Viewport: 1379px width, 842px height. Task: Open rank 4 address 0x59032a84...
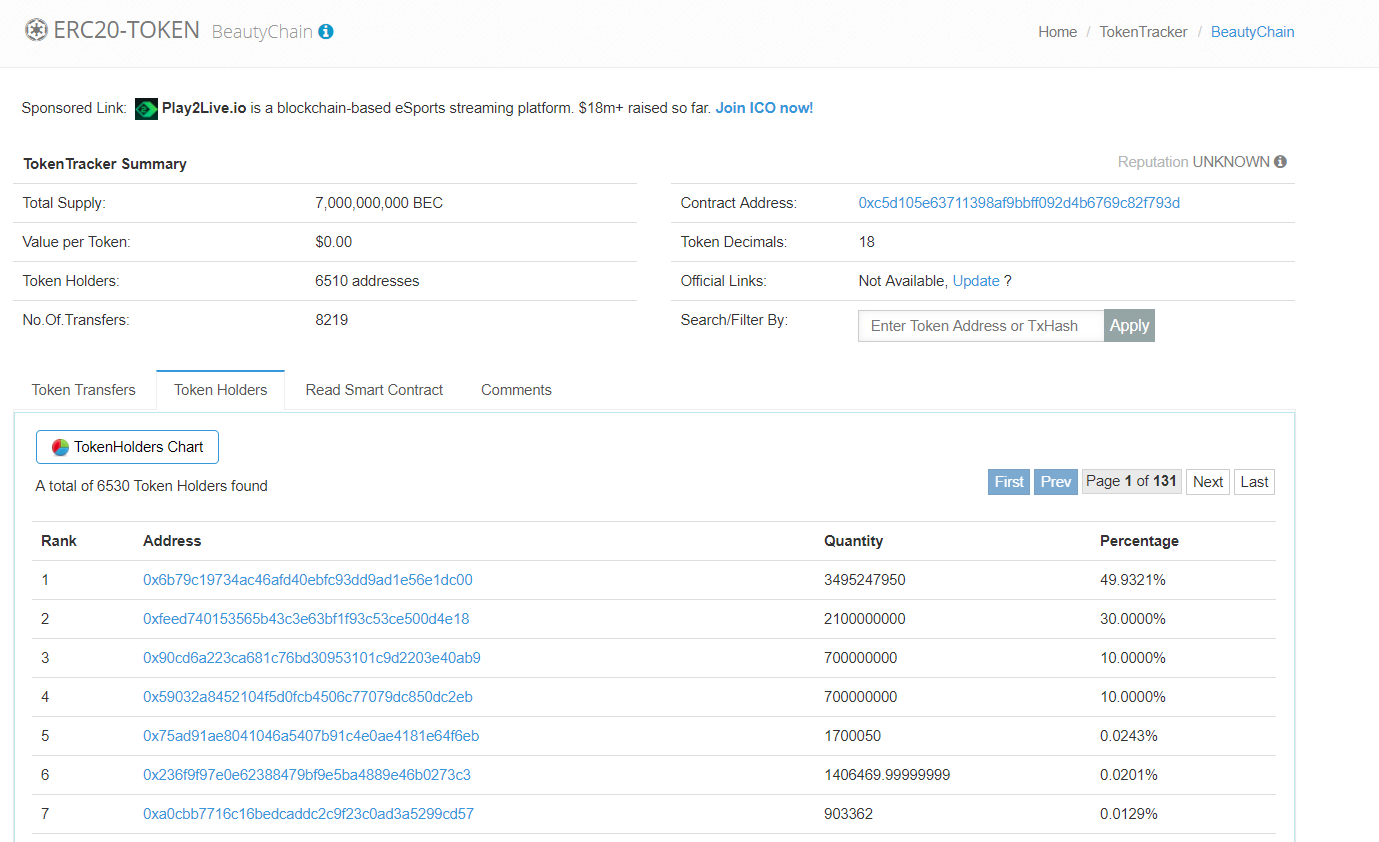click(x=308, y=697)
